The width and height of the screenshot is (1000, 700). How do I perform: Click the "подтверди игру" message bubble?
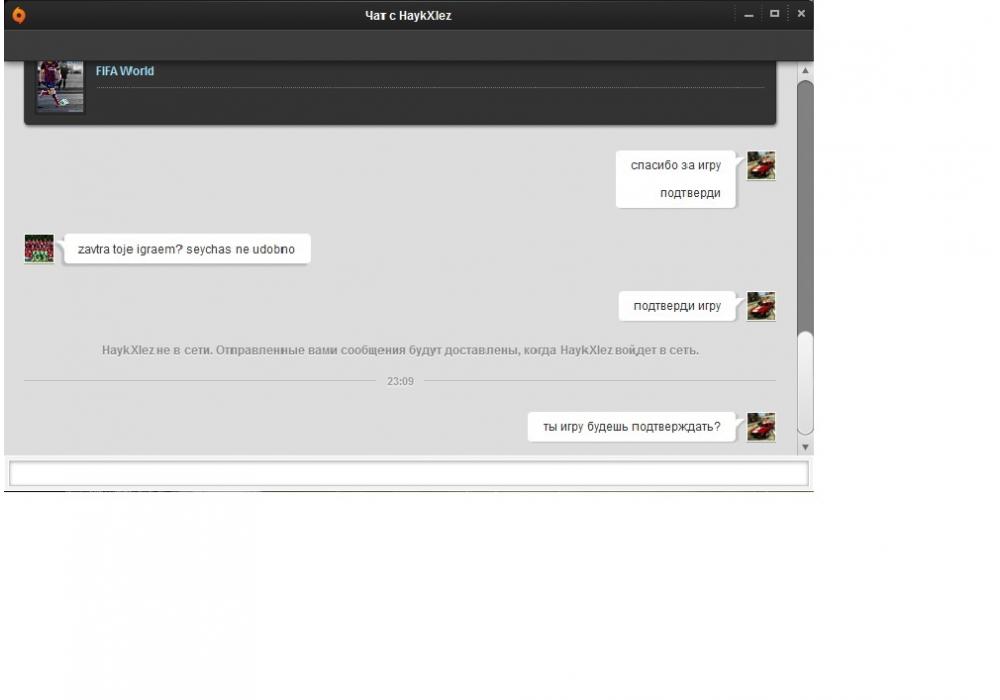(x=677, y=306)
